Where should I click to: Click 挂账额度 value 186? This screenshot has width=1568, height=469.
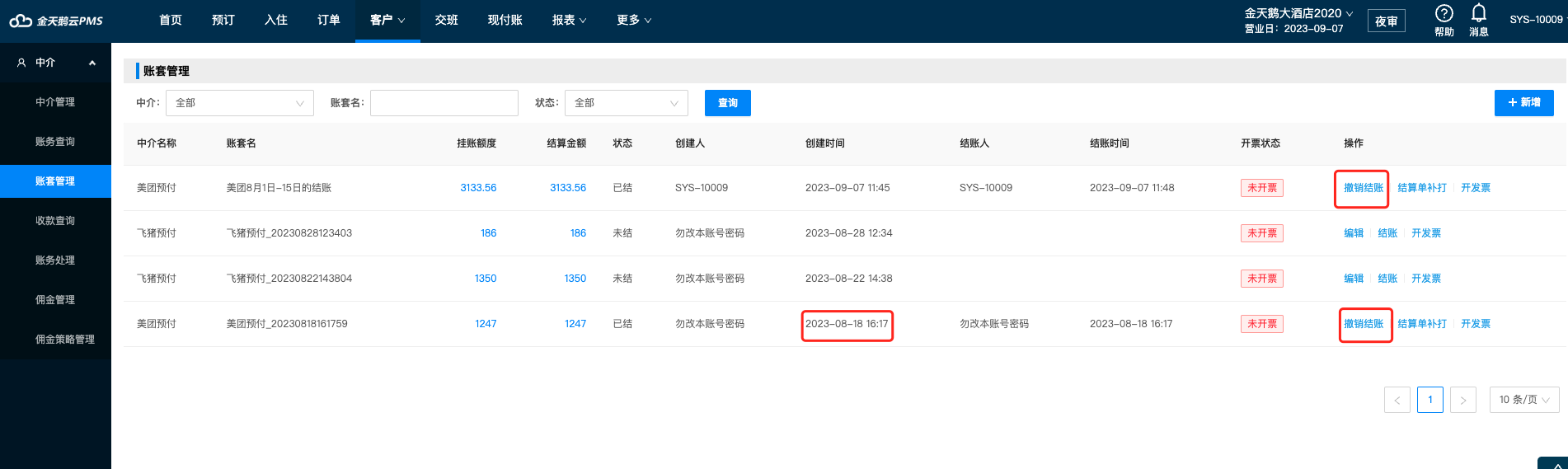pyautogui.click(x=489, y=233)
